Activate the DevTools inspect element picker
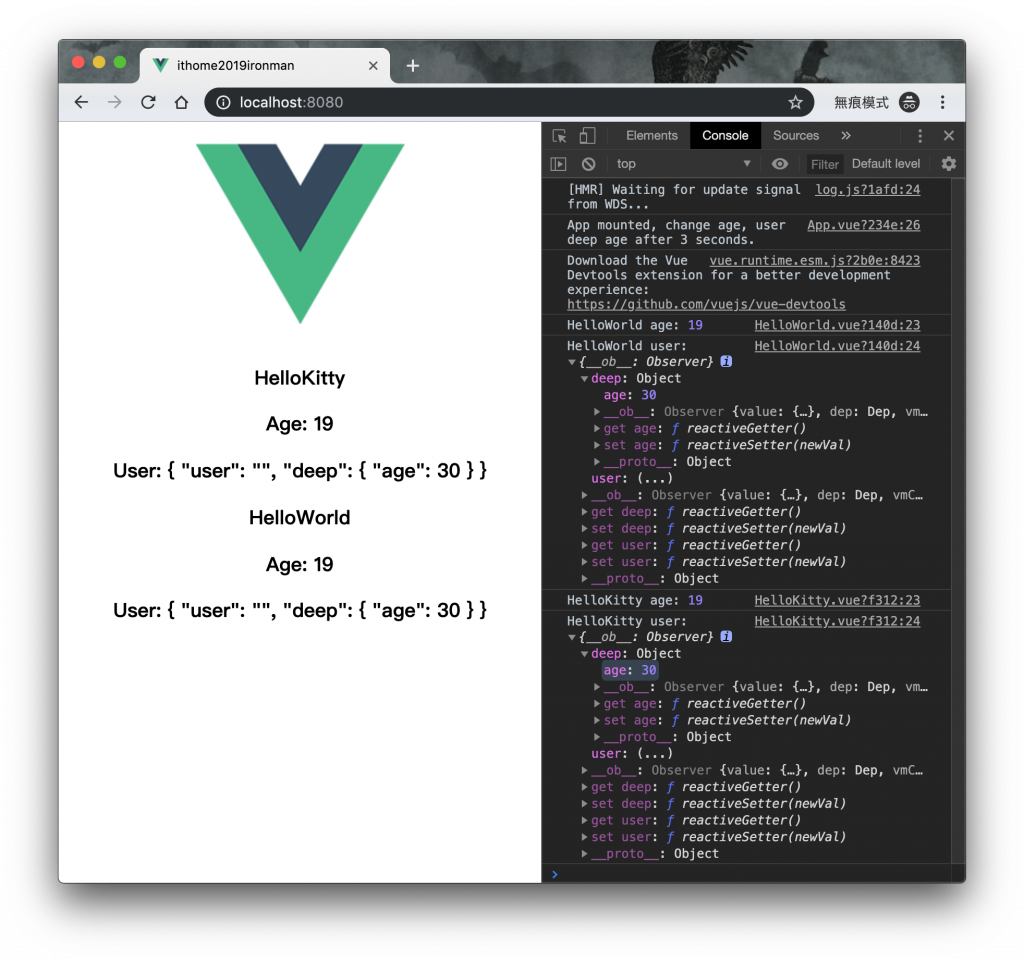This screenshot has height=960, width=1024. tap(559, 136)
